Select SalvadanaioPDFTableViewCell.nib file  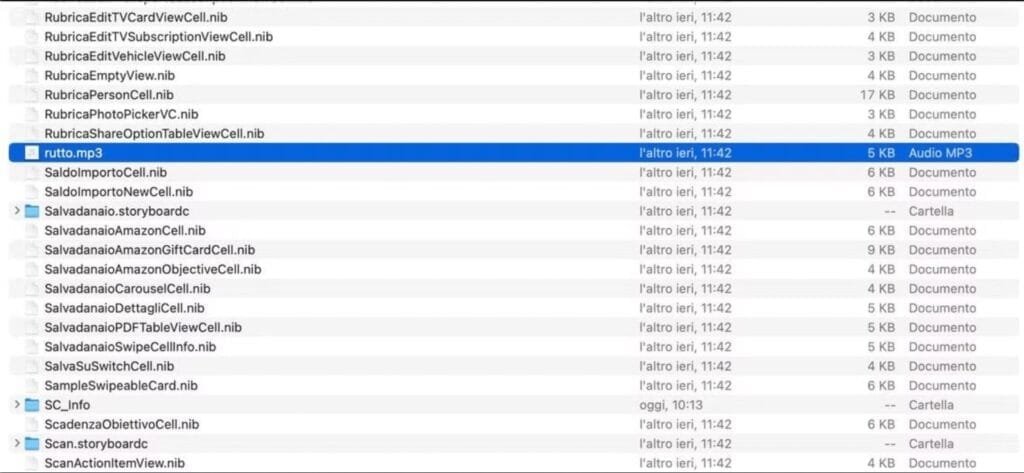143,327
